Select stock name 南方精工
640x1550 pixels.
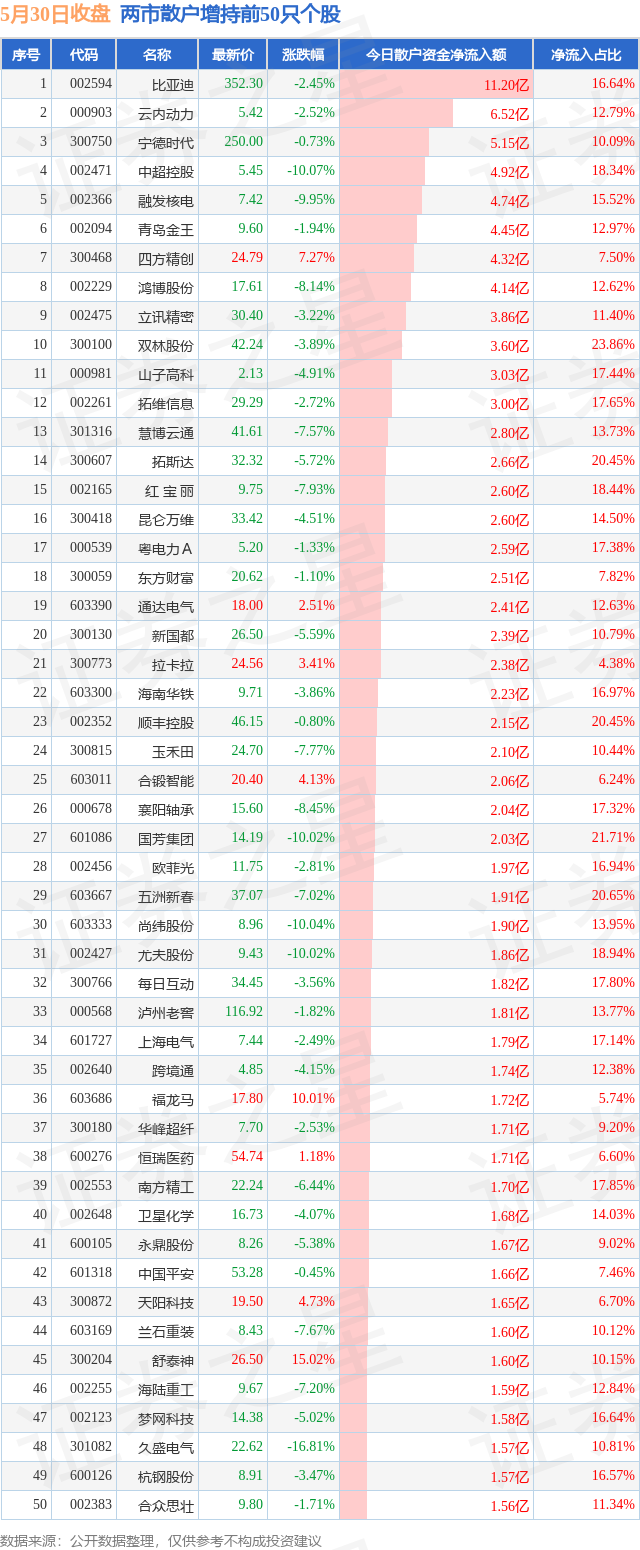[x=166, y=1186]
